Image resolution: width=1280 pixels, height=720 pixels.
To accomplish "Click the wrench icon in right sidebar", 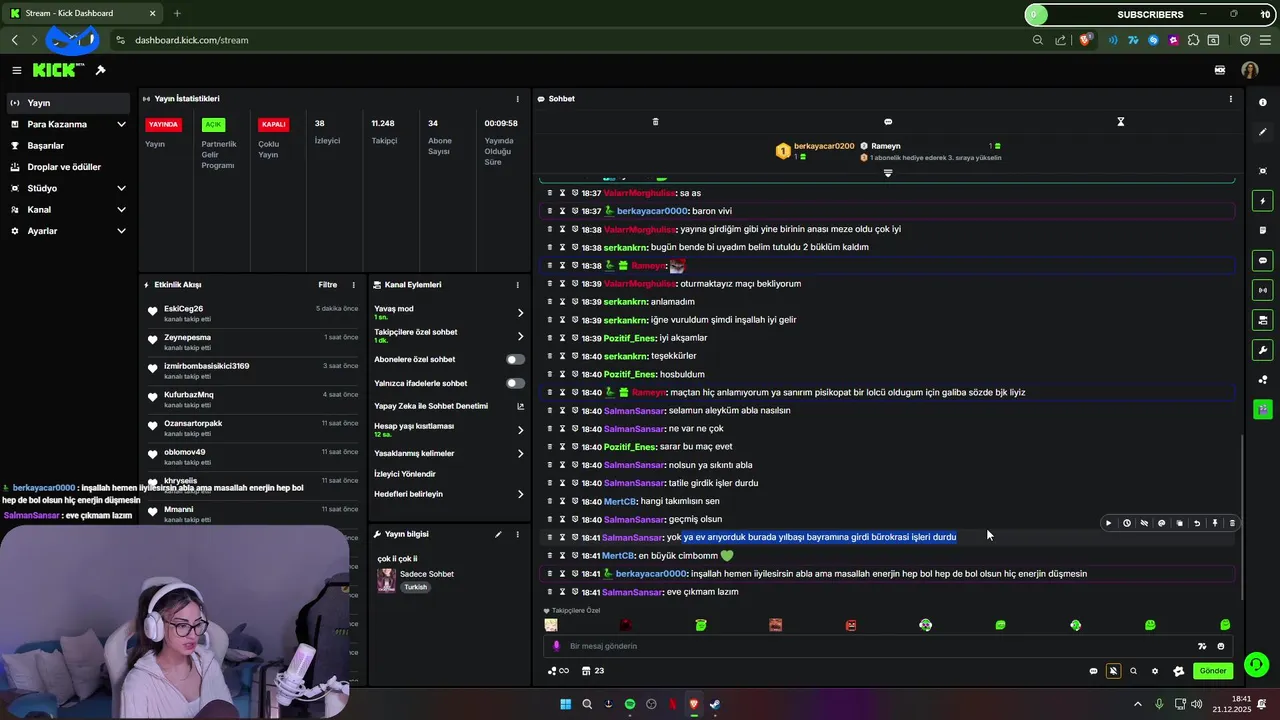I will pyautogui.click(x=1263, y=350).
